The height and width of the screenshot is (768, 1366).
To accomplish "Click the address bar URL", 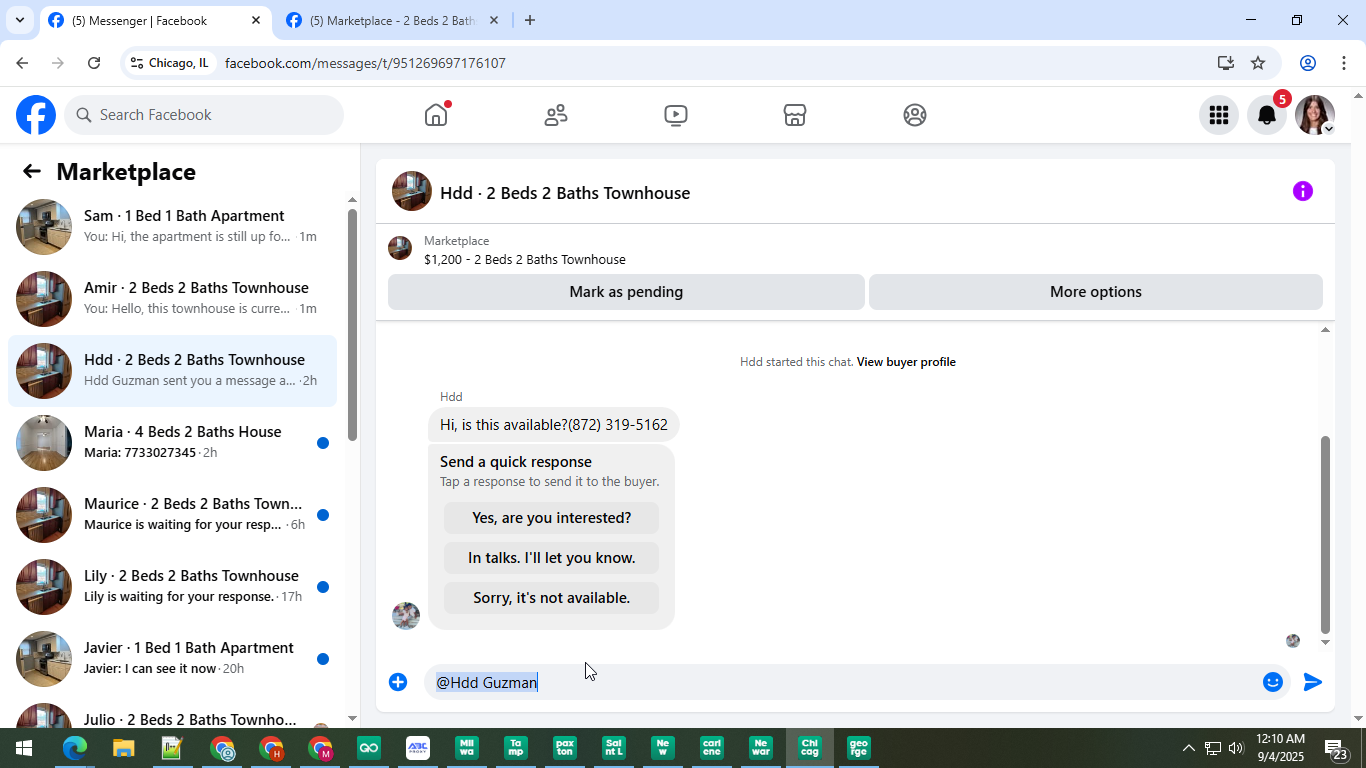I will [365, 63].
